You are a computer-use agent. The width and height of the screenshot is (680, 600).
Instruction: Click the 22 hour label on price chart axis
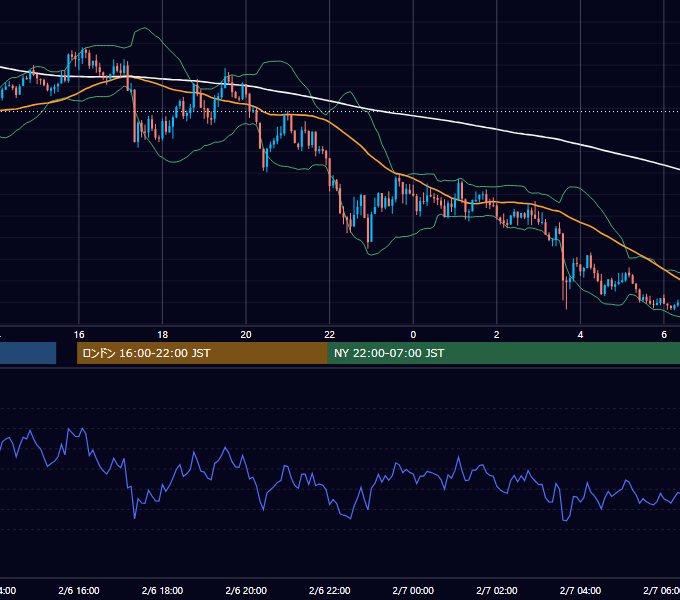tap(330, 335)
